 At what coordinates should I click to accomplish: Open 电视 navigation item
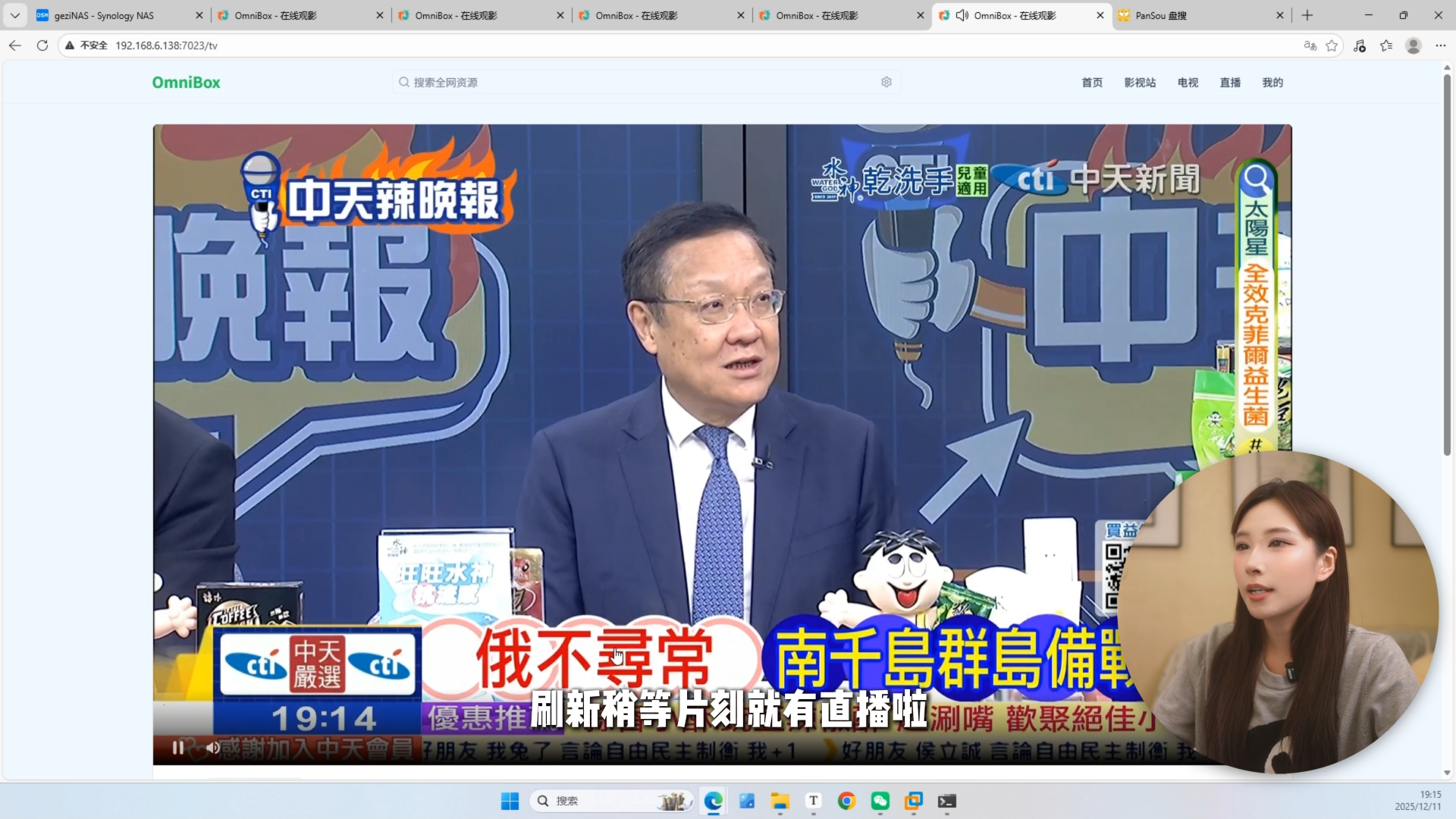[1188, 83]
